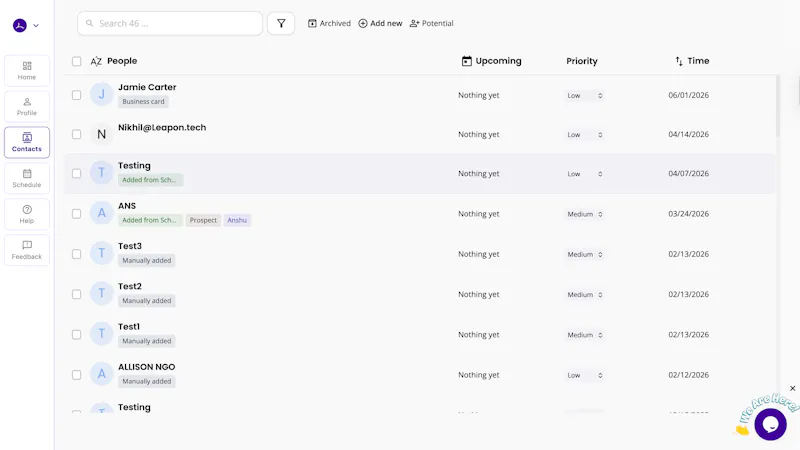Open the account avatar menu
This screenshot has height=450, width=800.
coord(20,25)
